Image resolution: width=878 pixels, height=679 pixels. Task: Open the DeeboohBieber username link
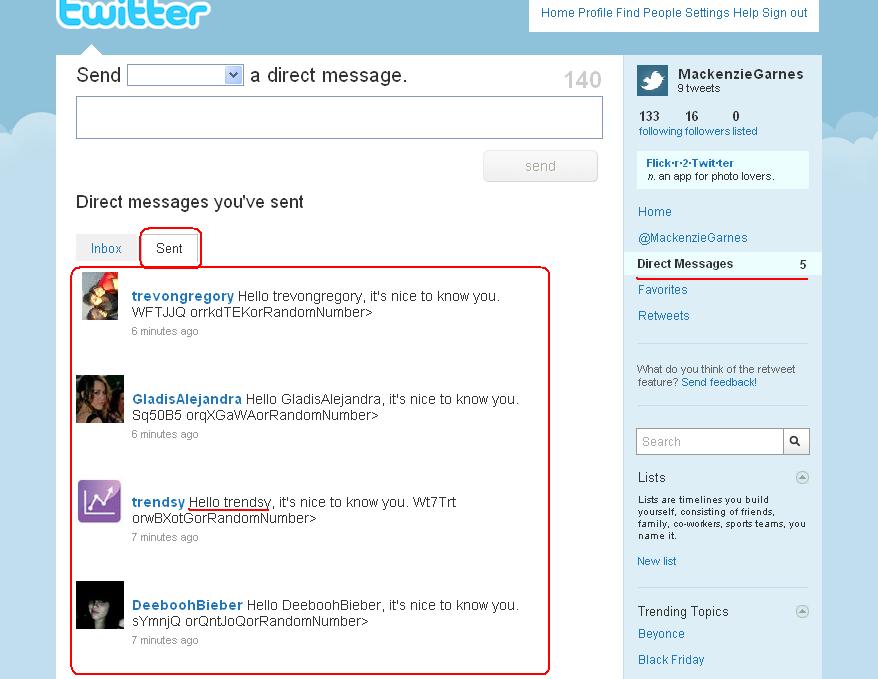pos(187,605)
